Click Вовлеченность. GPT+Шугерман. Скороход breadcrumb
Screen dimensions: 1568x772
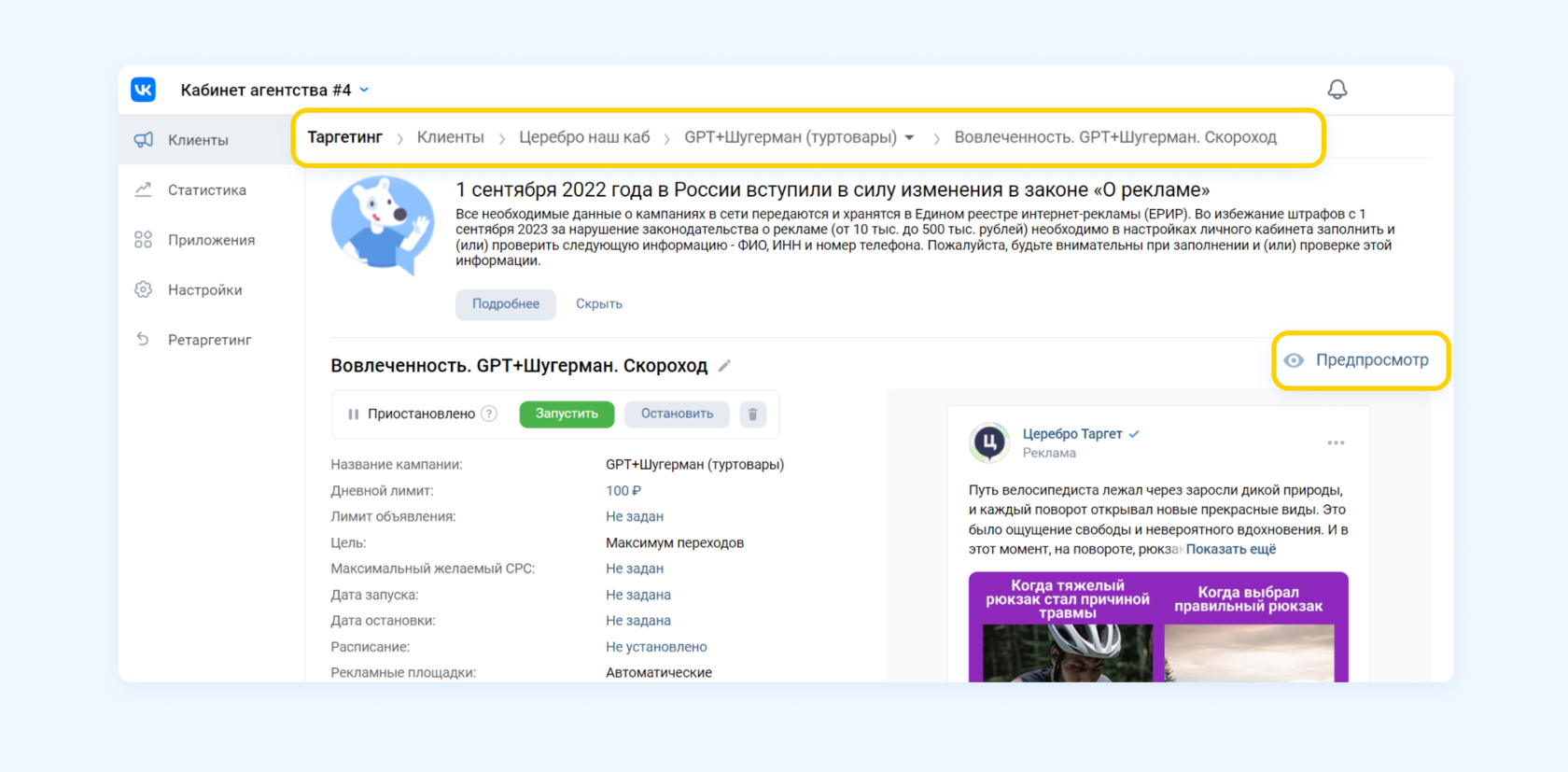point(1115,137)
